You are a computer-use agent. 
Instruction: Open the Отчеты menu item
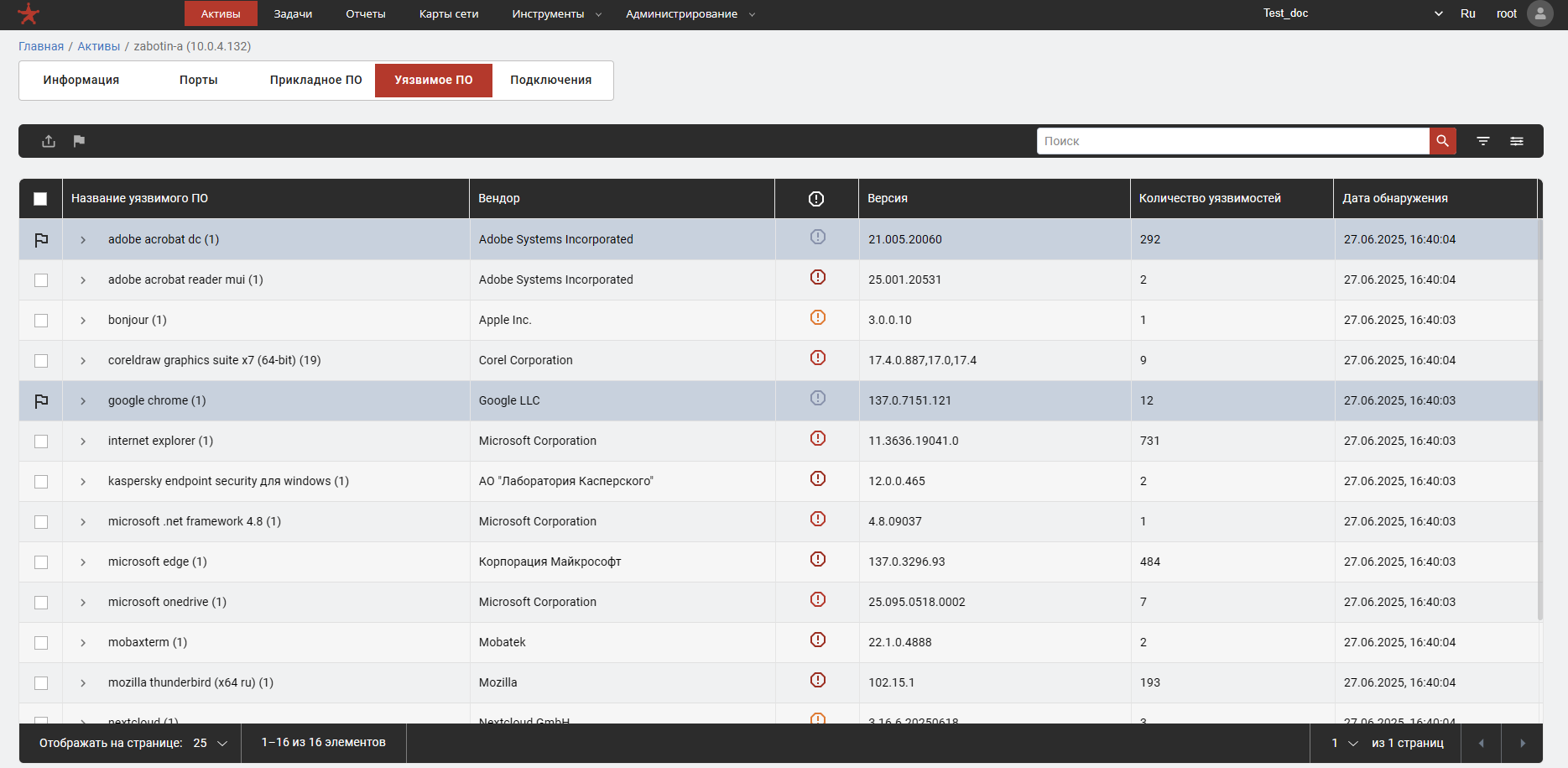[x=365, y=14]
